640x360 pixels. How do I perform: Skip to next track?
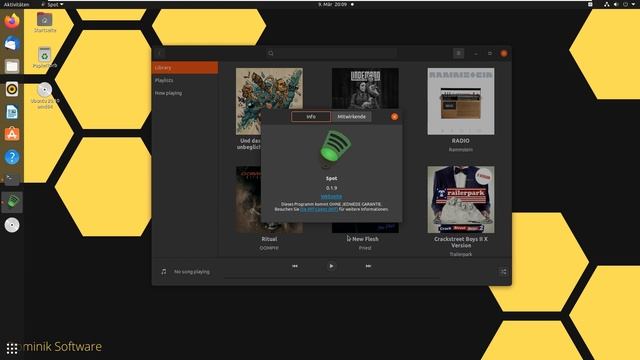(368, 266)
